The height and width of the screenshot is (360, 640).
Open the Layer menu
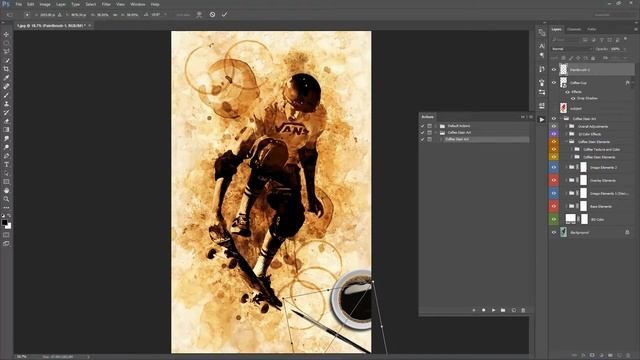(61, 4)
